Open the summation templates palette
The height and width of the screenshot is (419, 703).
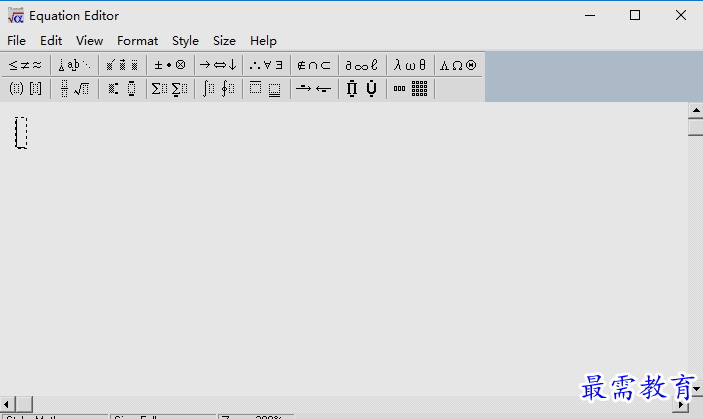(170, 89)
